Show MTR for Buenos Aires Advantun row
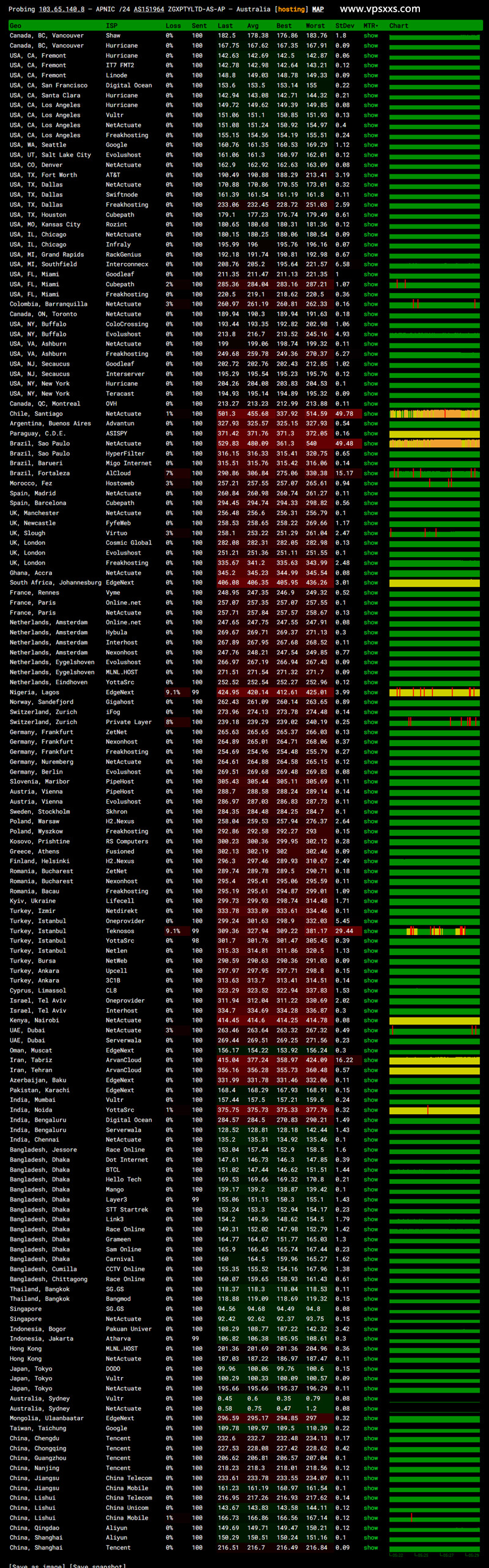 [x=370, y=423]
